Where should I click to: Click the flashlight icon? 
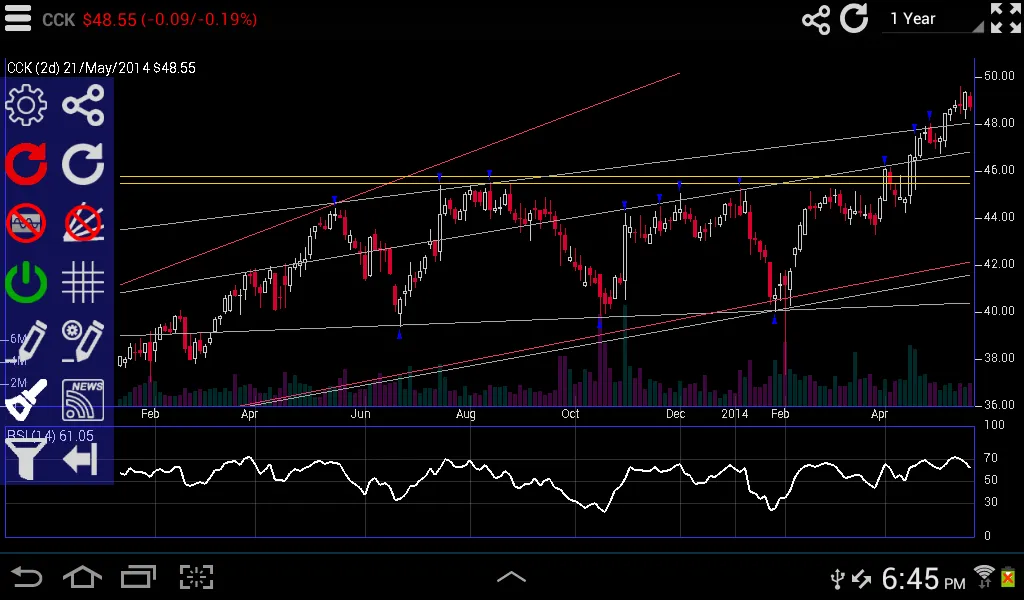coord(26,399)
